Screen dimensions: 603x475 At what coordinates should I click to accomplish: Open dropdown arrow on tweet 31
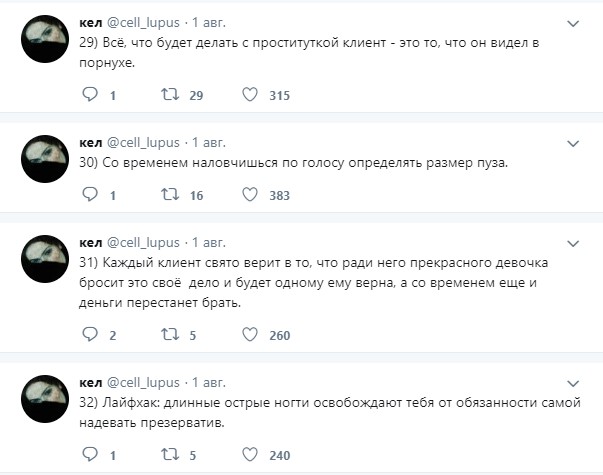(573, 242)
